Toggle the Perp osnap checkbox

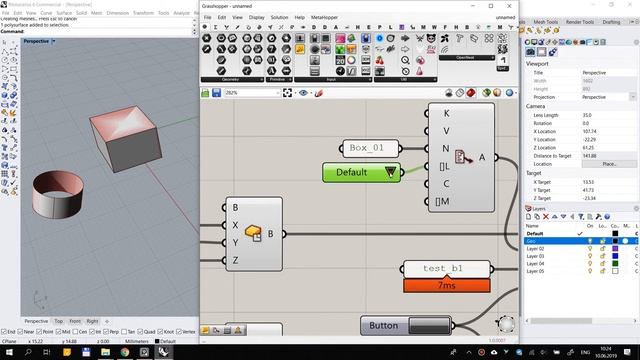point(106,332)
